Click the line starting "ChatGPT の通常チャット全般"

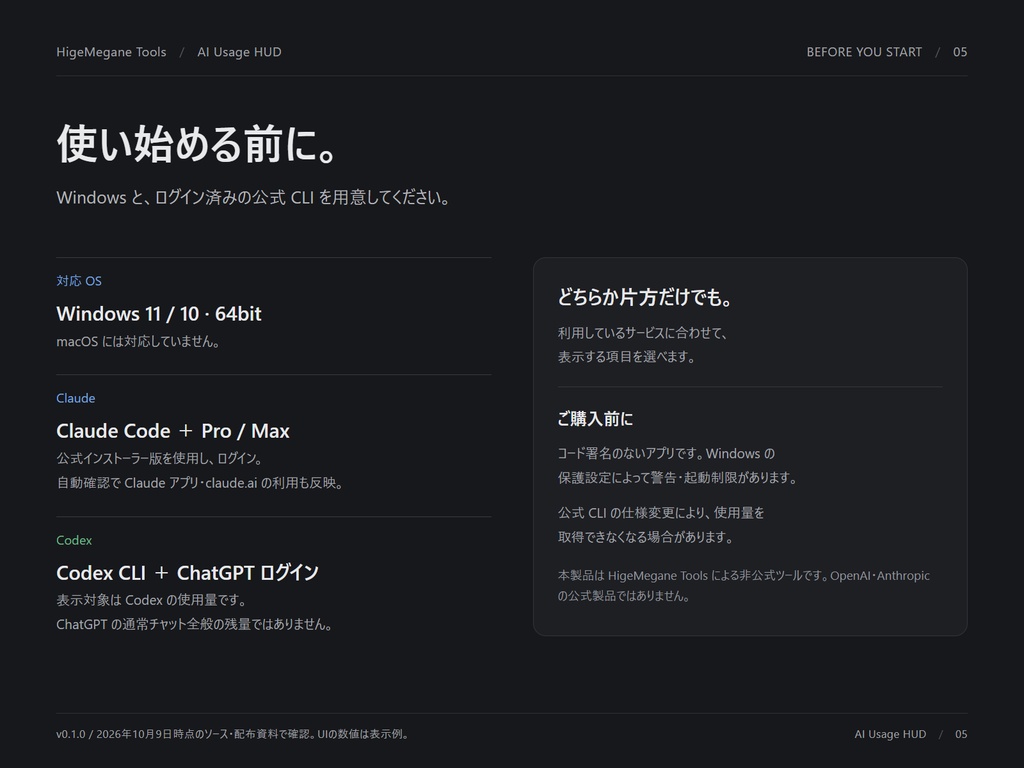[x=195, y=624]
